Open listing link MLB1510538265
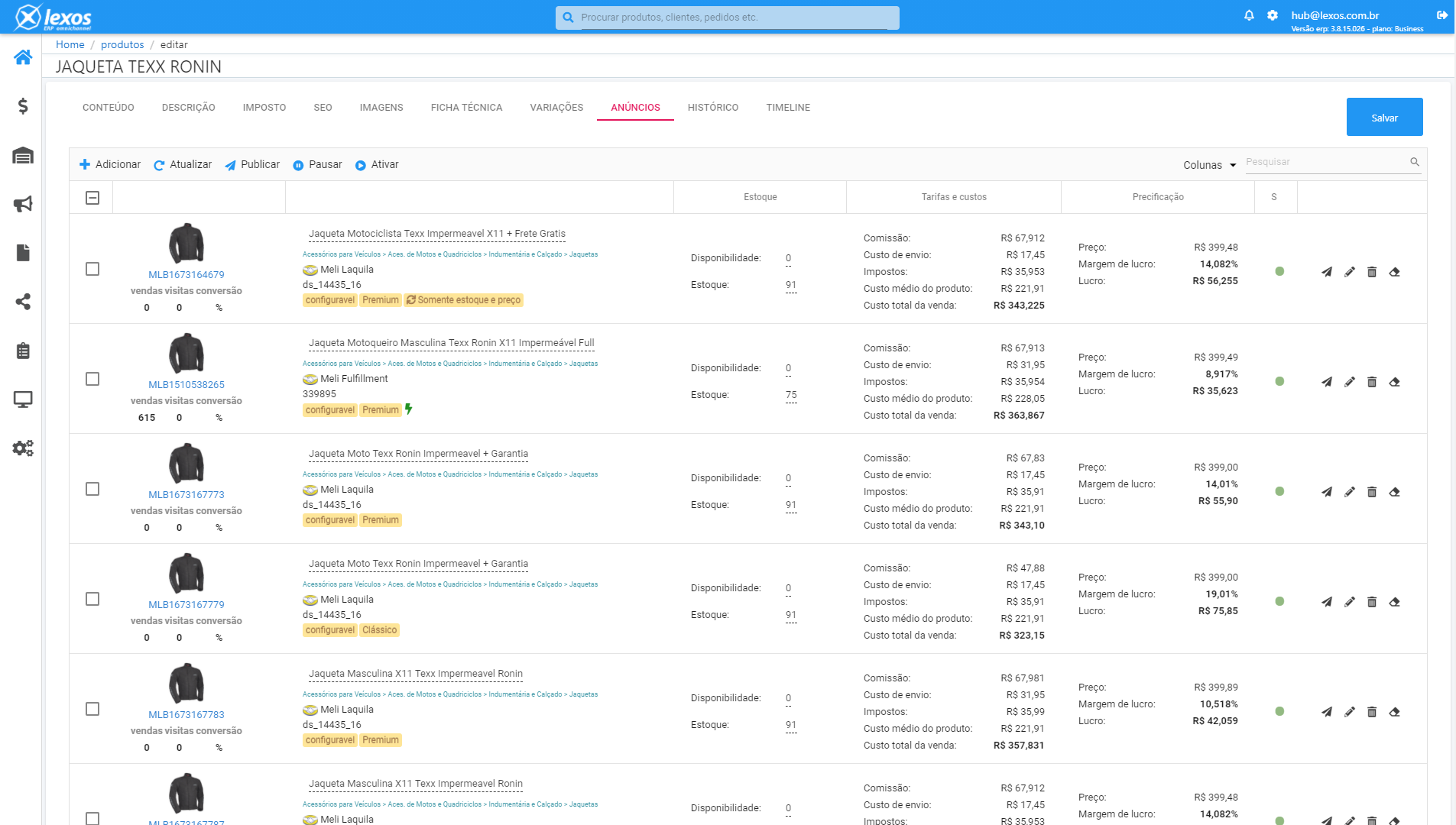 coord(186,385)
